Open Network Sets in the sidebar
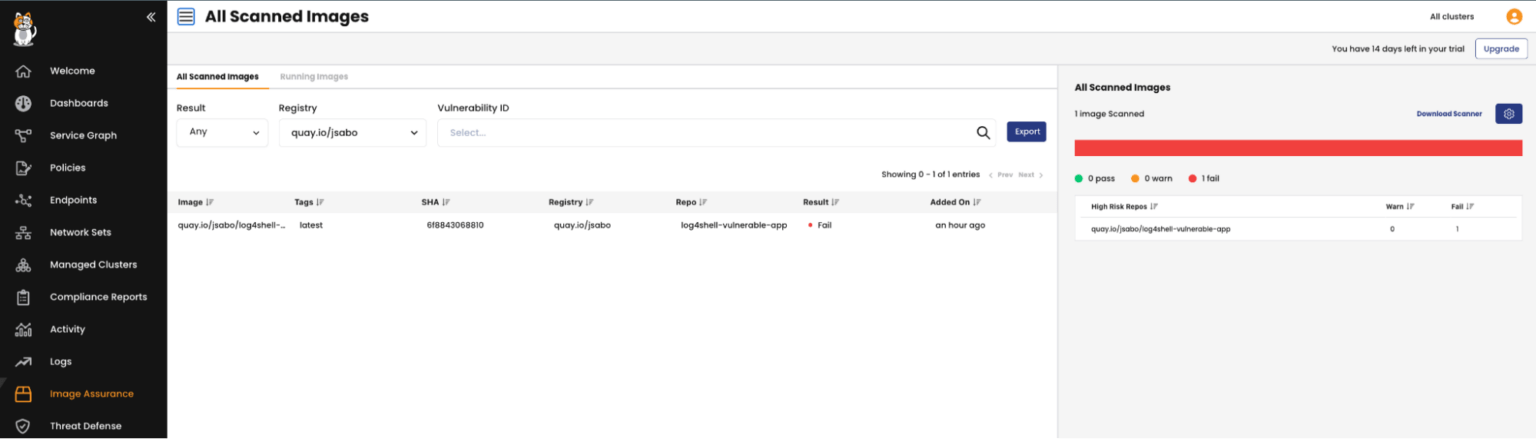1536x439 pixels. click(80, 232)
